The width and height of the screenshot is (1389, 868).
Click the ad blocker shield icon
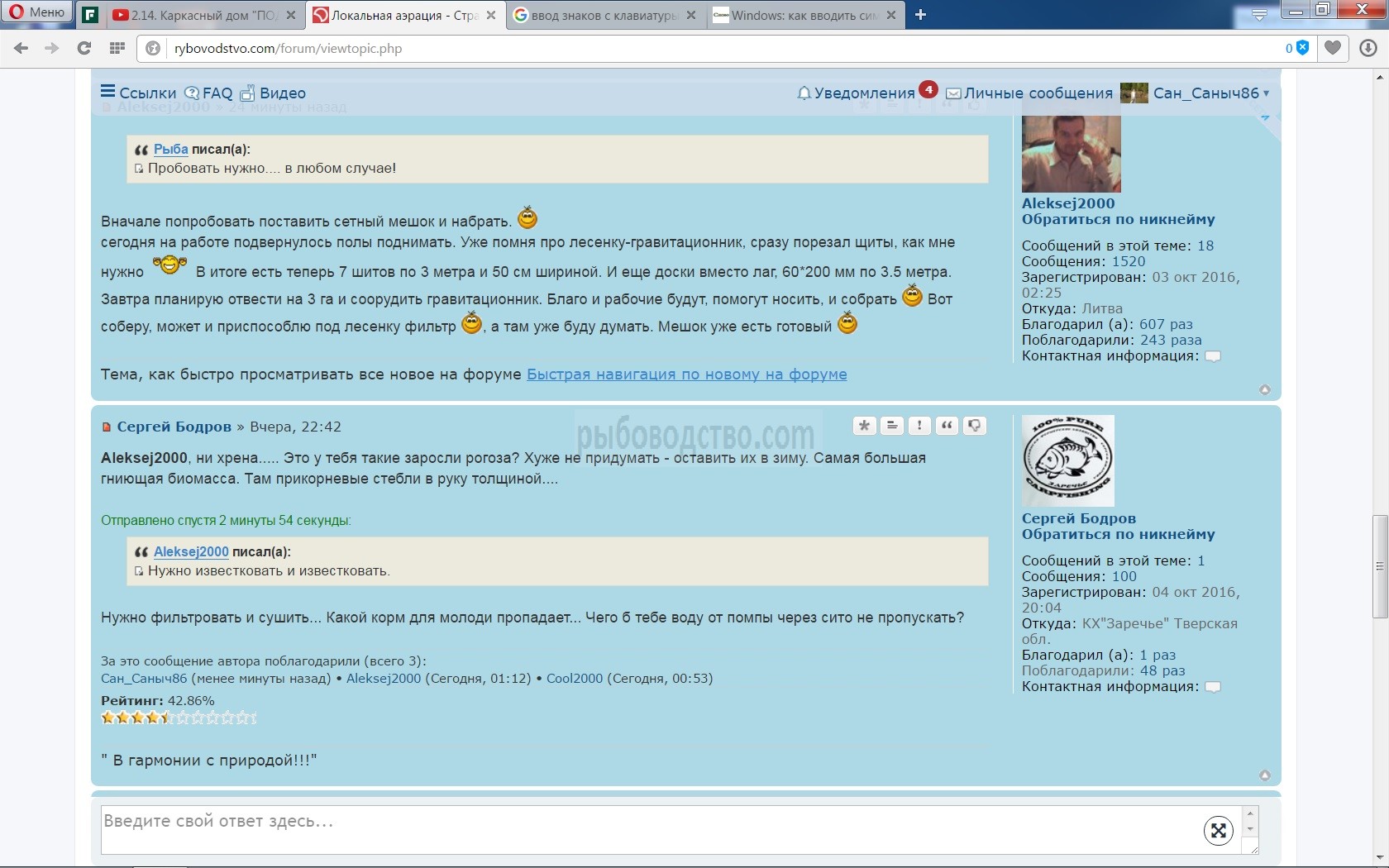[x=1303, y=48]
